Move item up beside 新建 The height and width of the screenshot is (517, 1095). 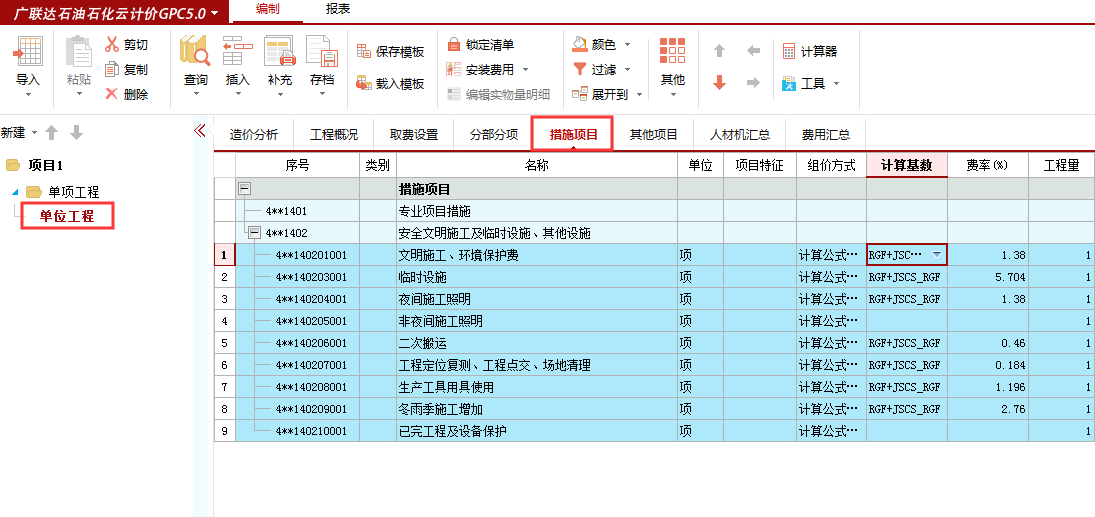(x=51, y=133)
